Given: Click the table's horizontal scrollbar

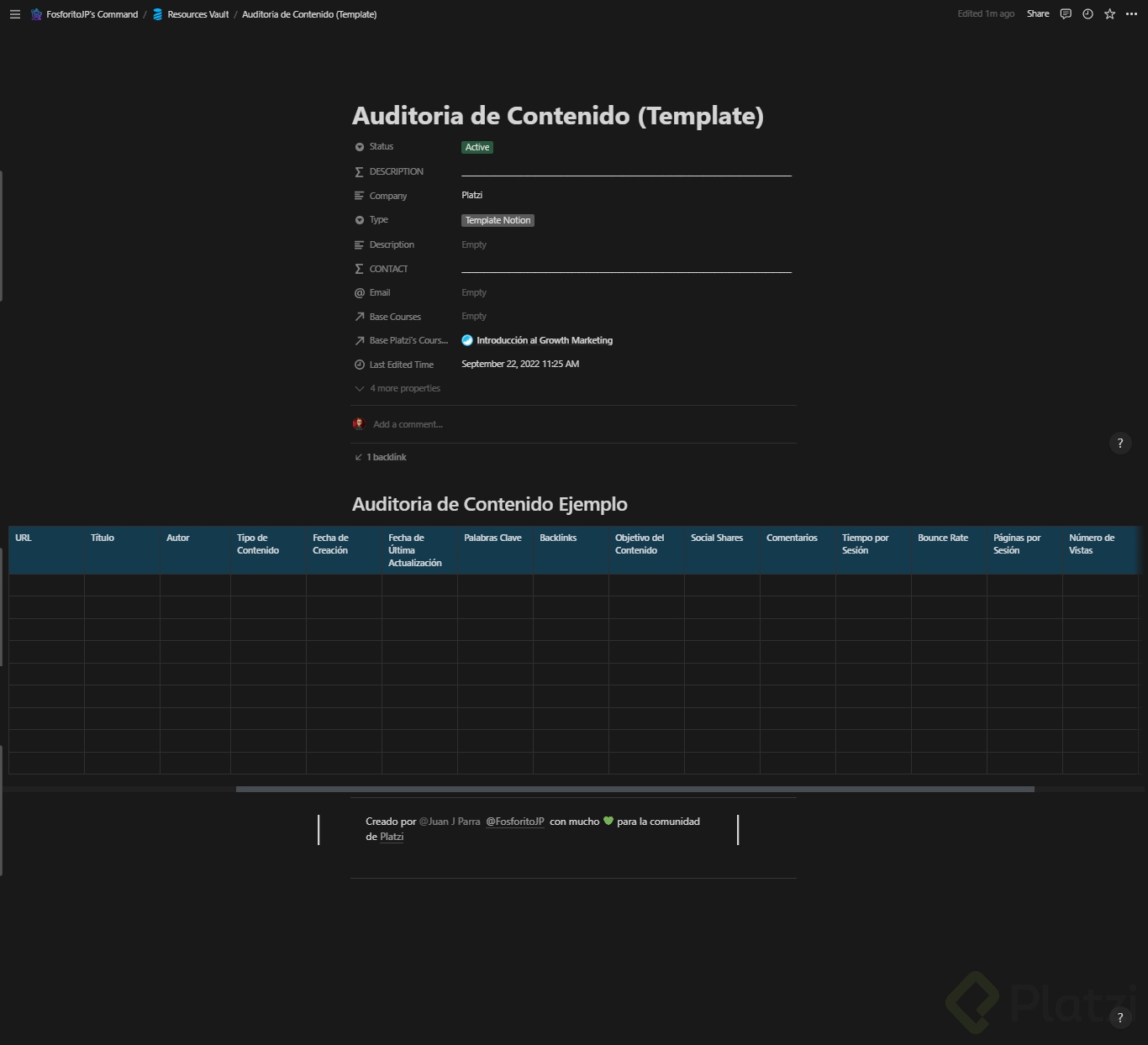Looking at the screenshot, I should pos(635,790).
